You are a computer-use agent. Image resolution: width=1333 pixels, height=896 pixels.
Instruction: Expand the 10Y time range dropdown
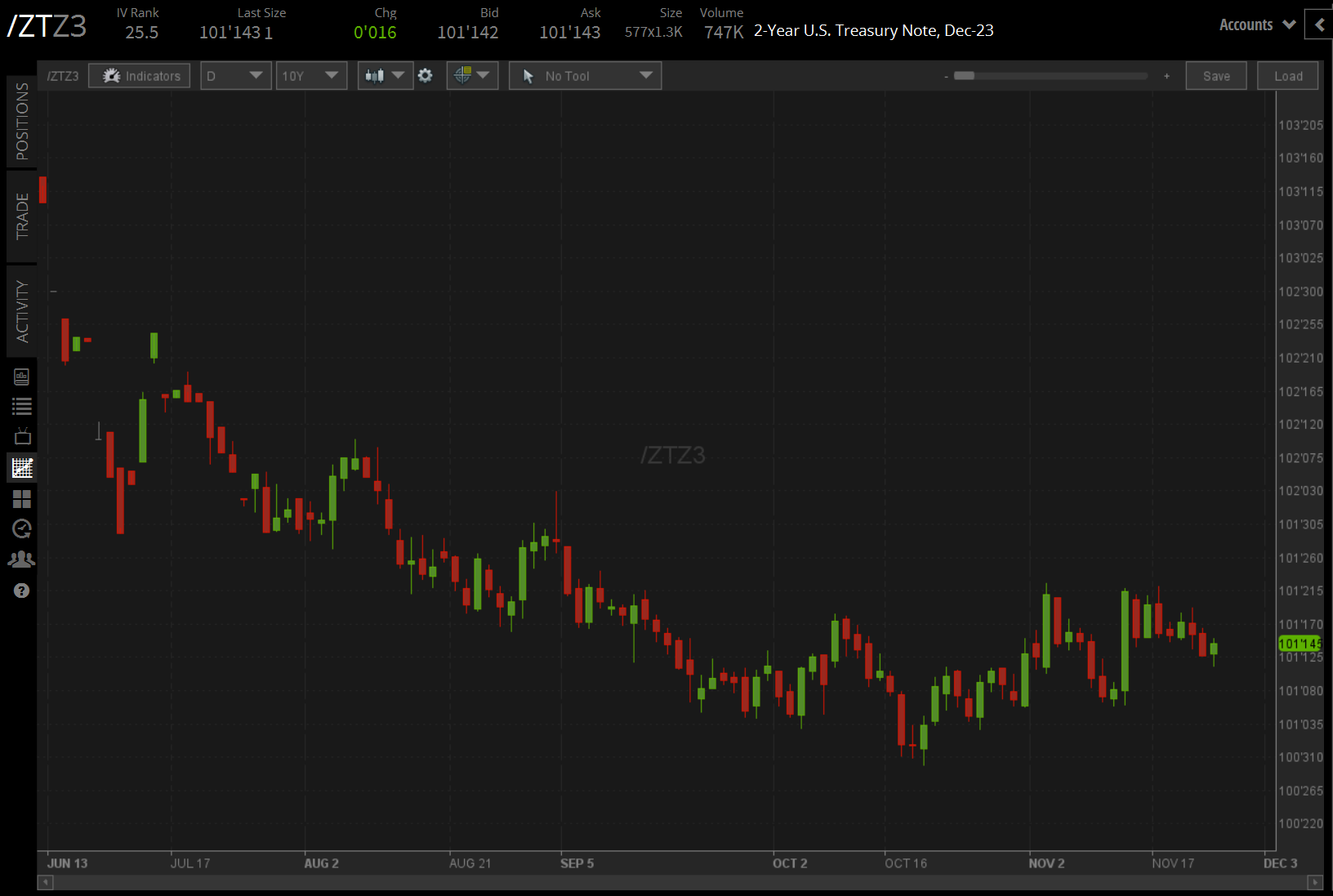coord(311,76)
